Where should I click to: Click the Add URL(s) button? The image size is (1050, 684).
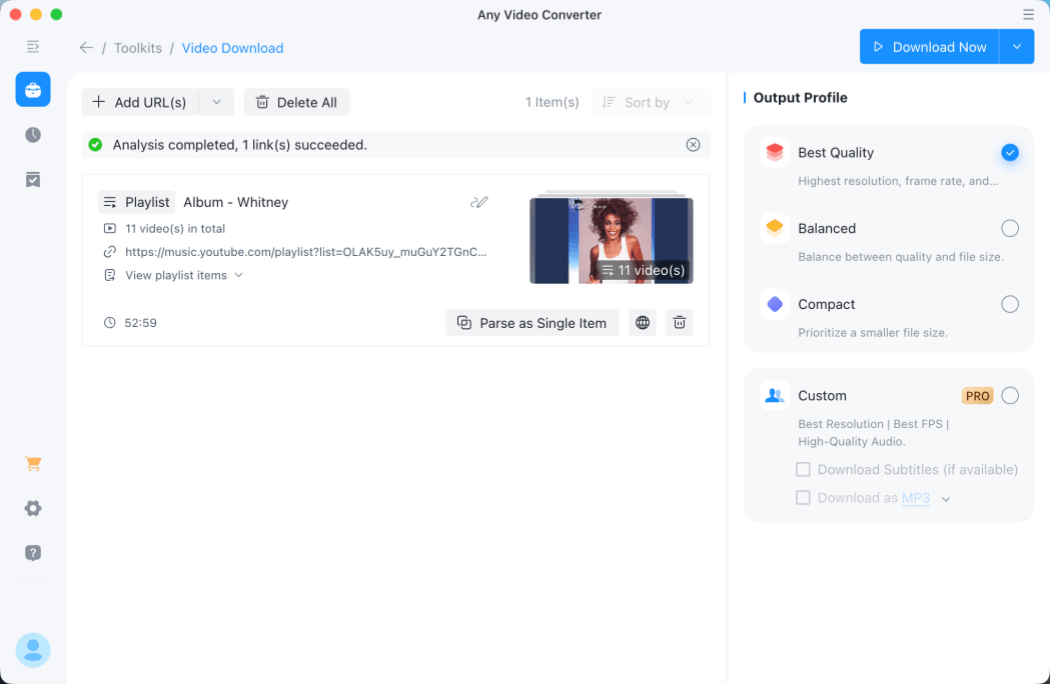140,102
